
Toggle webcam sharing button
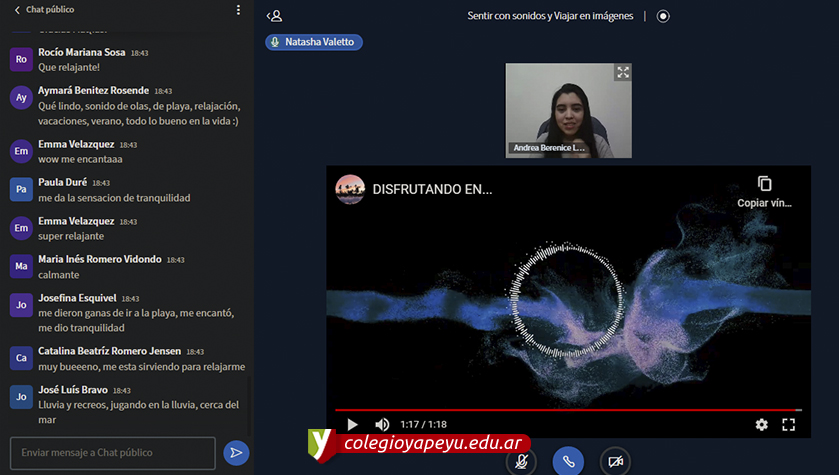point(615,460)
